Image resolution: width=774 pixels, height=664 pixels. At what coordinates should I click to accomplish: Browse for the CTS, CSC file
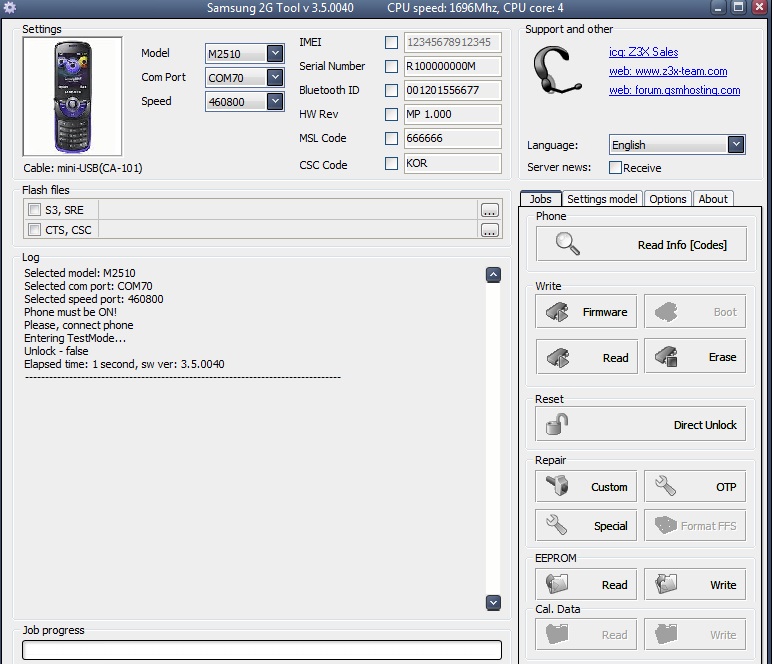pos(490,230)
